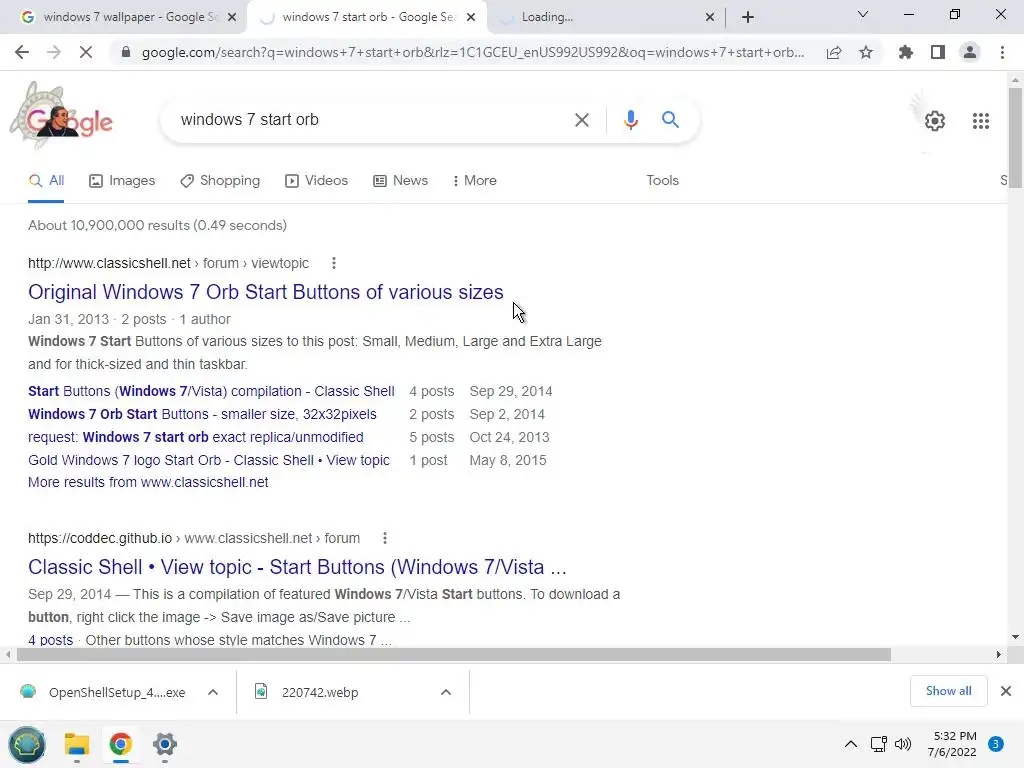
Task: Select the Images results tab
Action: [122, 181]
